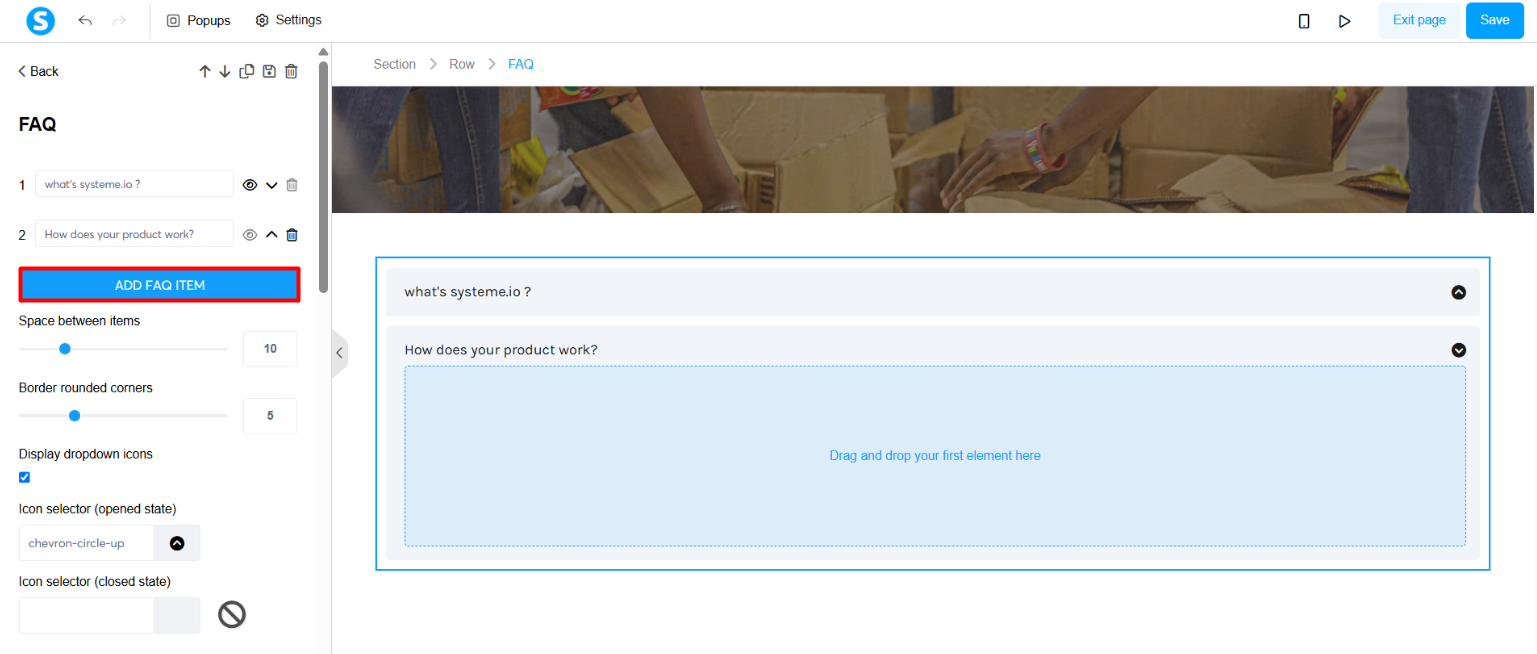This screenshot has width=1537, height=654.
Task: Click ADD FAQ ITEM button
Action: [160, 285]
